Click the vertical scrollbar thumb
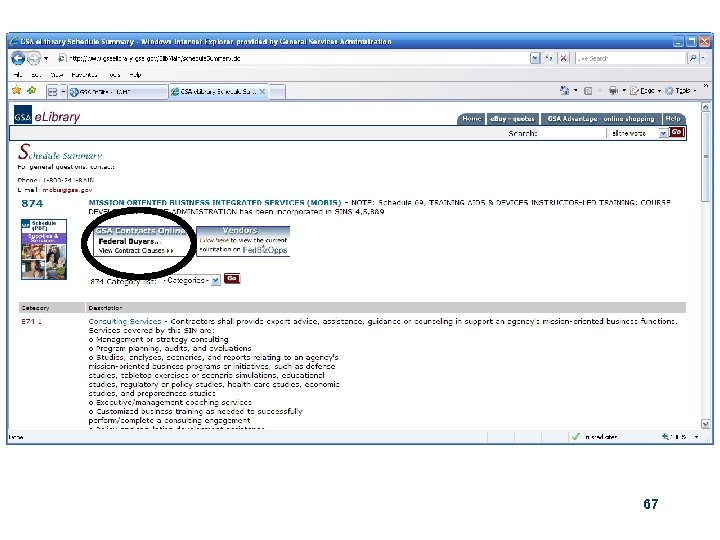 point(706,156)
